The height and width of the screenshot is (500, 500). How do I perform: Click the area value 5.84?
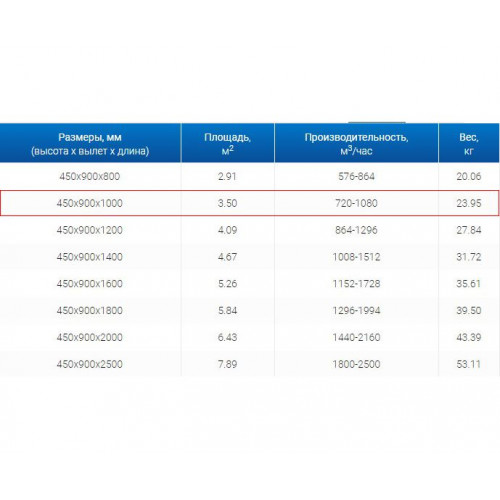point(227,310)
